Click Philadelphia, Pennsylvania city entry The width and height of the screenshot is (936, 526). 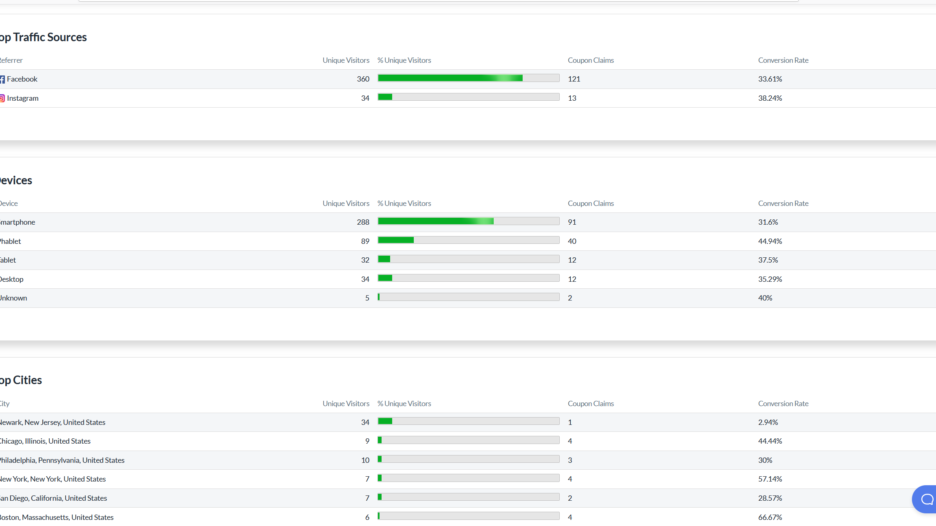[62, 460]
